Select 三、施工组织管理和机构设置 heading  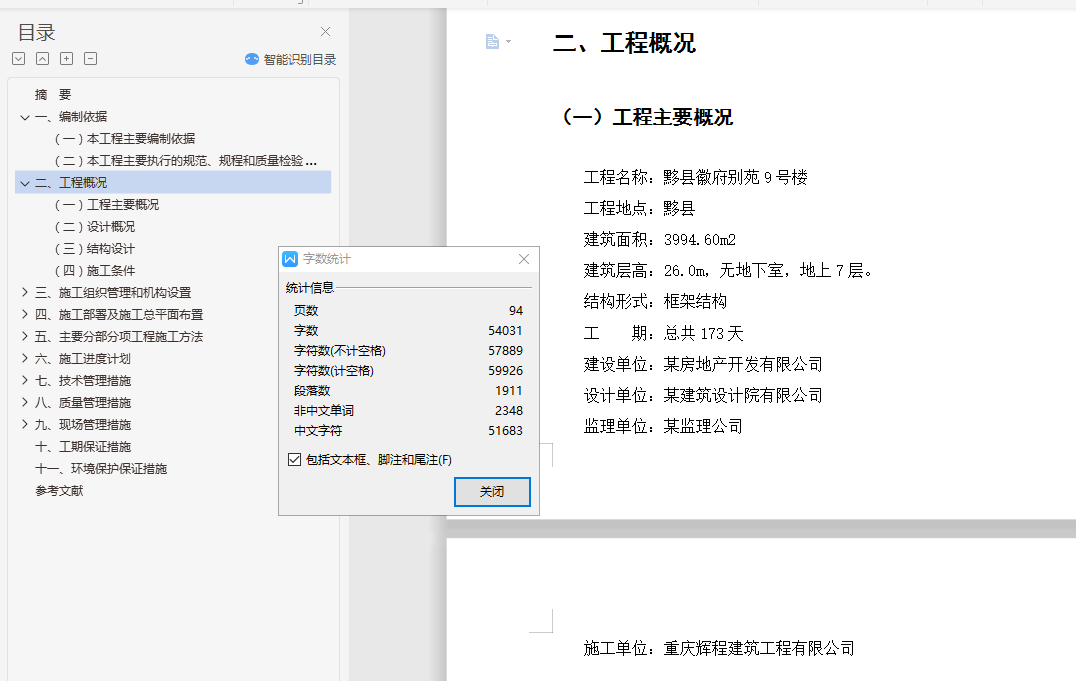coord(113,292)
